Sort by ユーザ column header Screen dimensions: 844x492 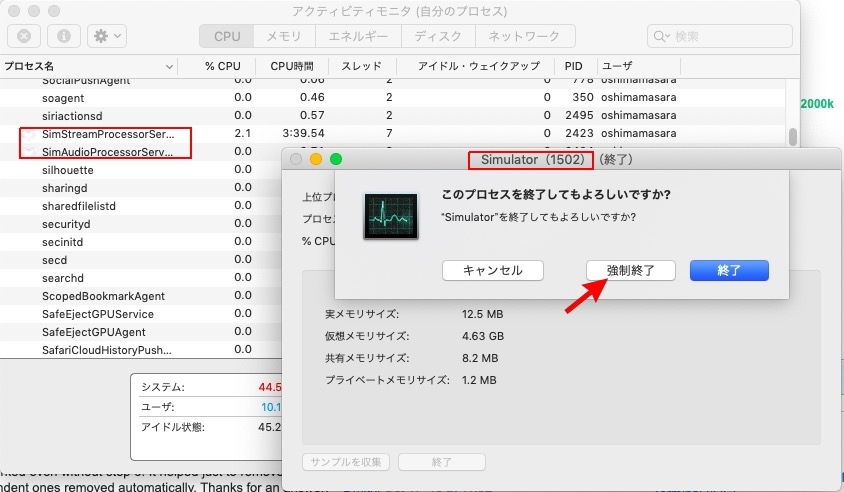(x=639, y=66)
